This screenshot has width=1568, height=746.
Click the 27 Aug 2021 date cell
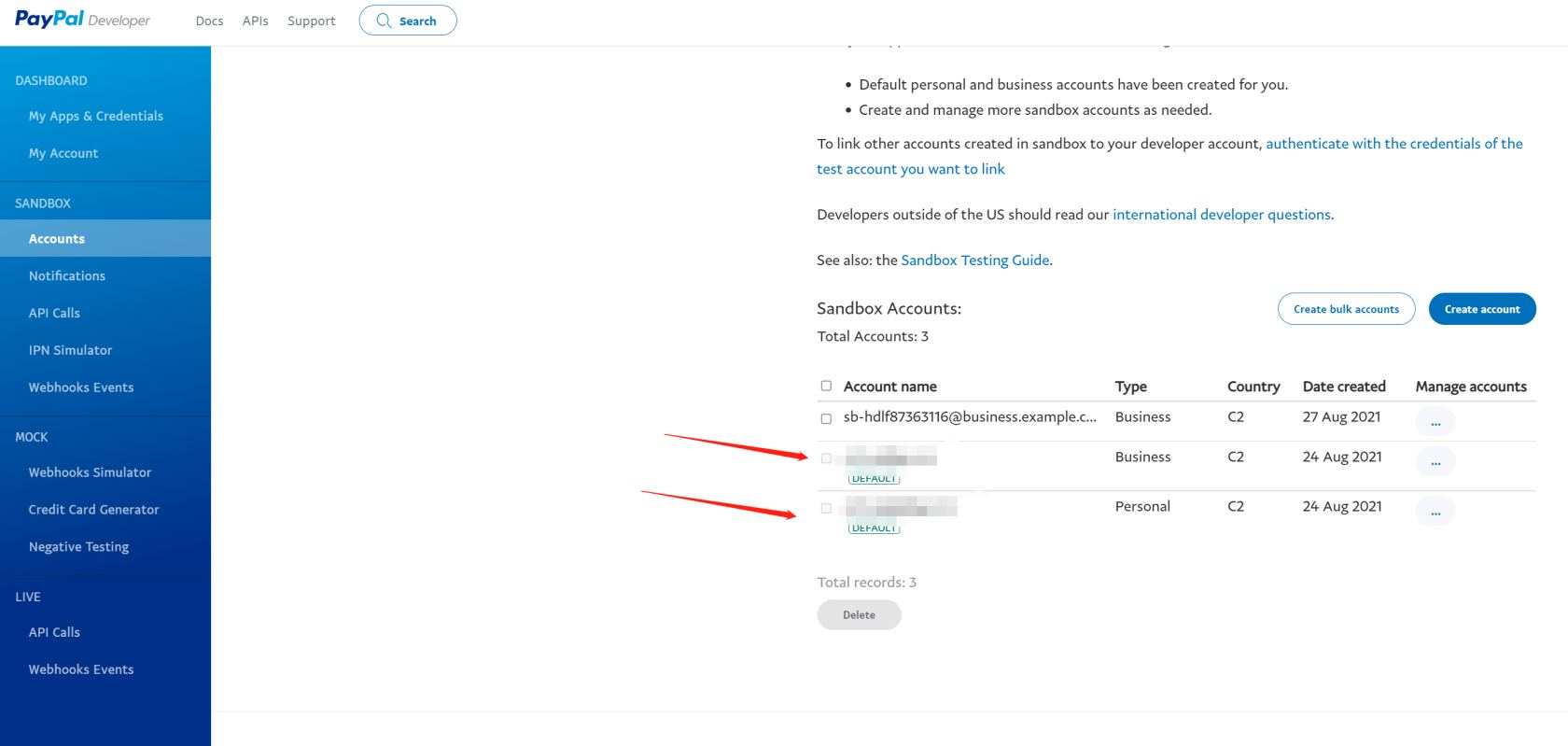coord(1342,417)
